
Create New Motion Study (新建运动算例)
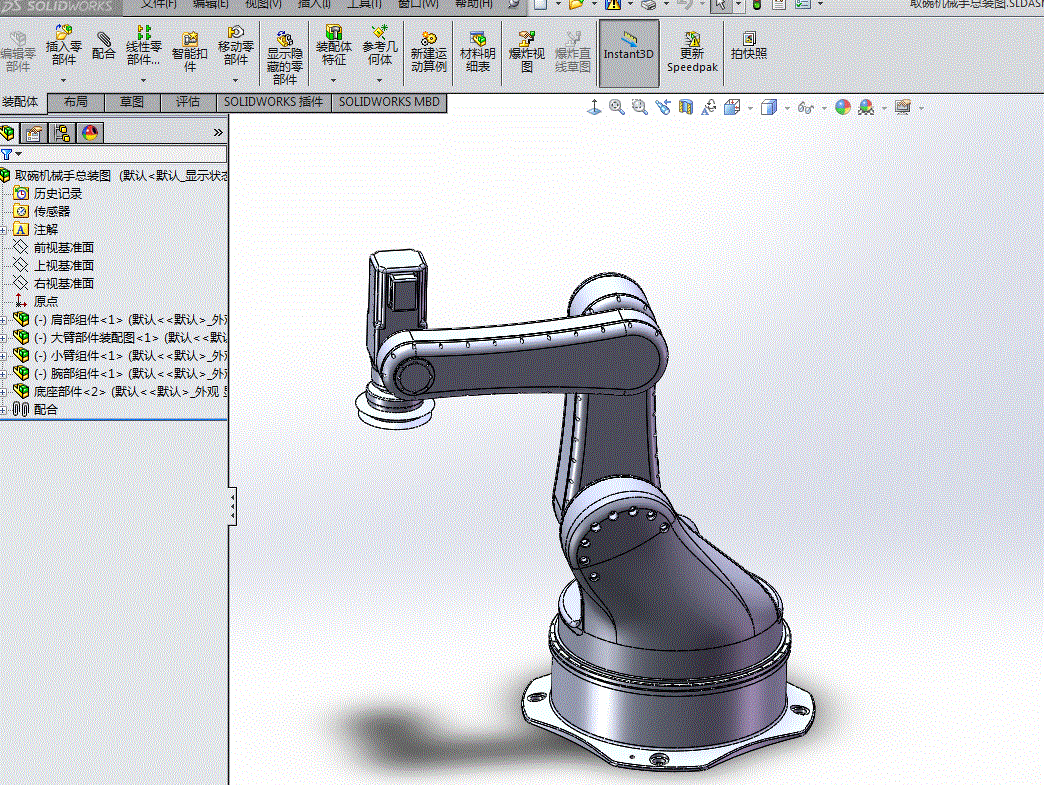tap(428, 52)
